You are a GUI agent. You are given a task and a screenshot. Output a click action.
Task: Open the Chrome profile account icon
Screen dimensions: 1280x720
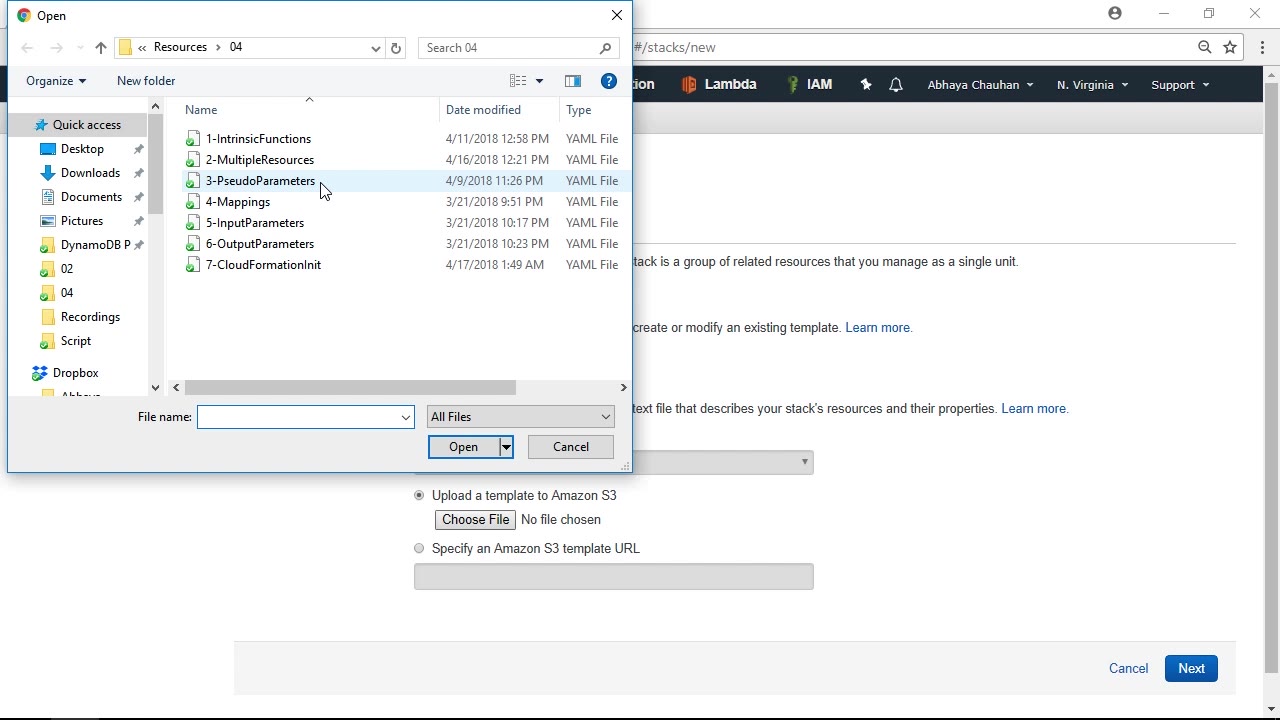pos(1115,13)
